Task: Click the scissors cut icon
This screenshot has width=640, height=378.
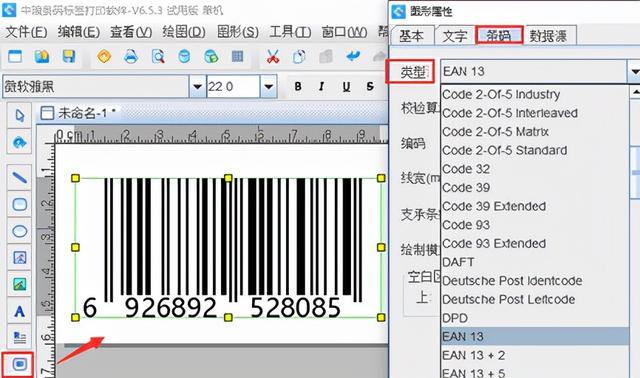Action: (x=273, y=56)
